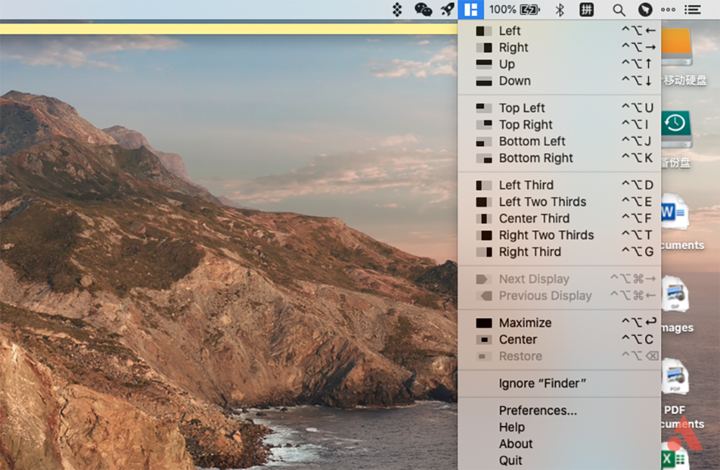Open the Word Documents desktop folder

(676, 214)
